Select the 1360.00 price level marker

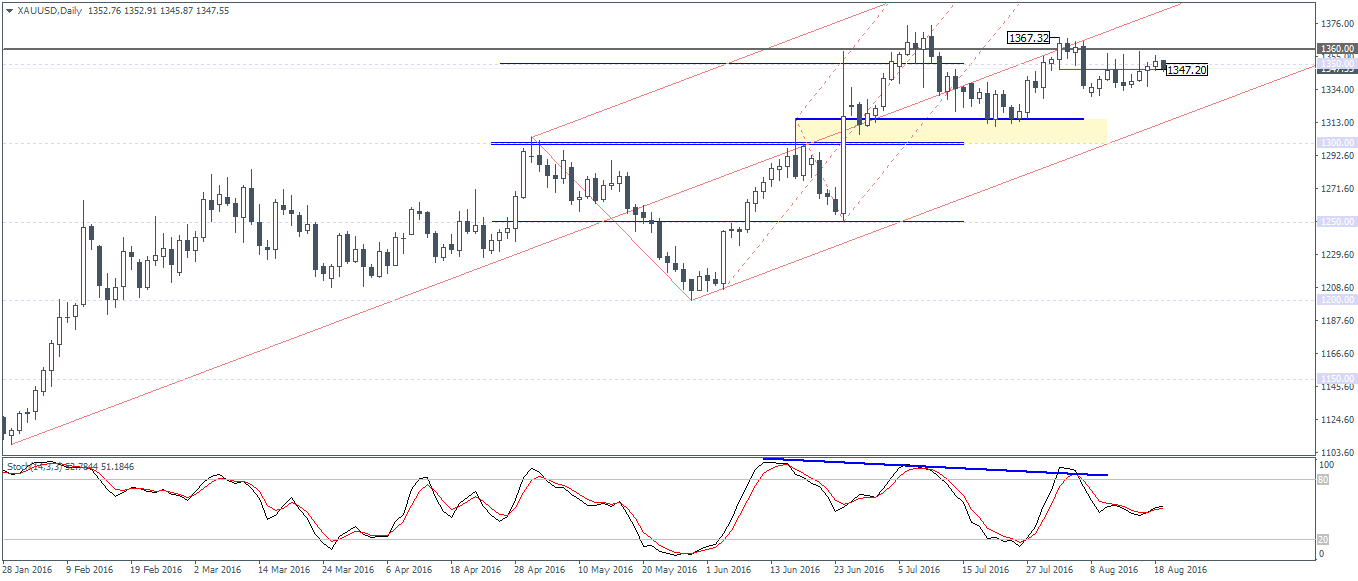click(x=1336, y=48)
